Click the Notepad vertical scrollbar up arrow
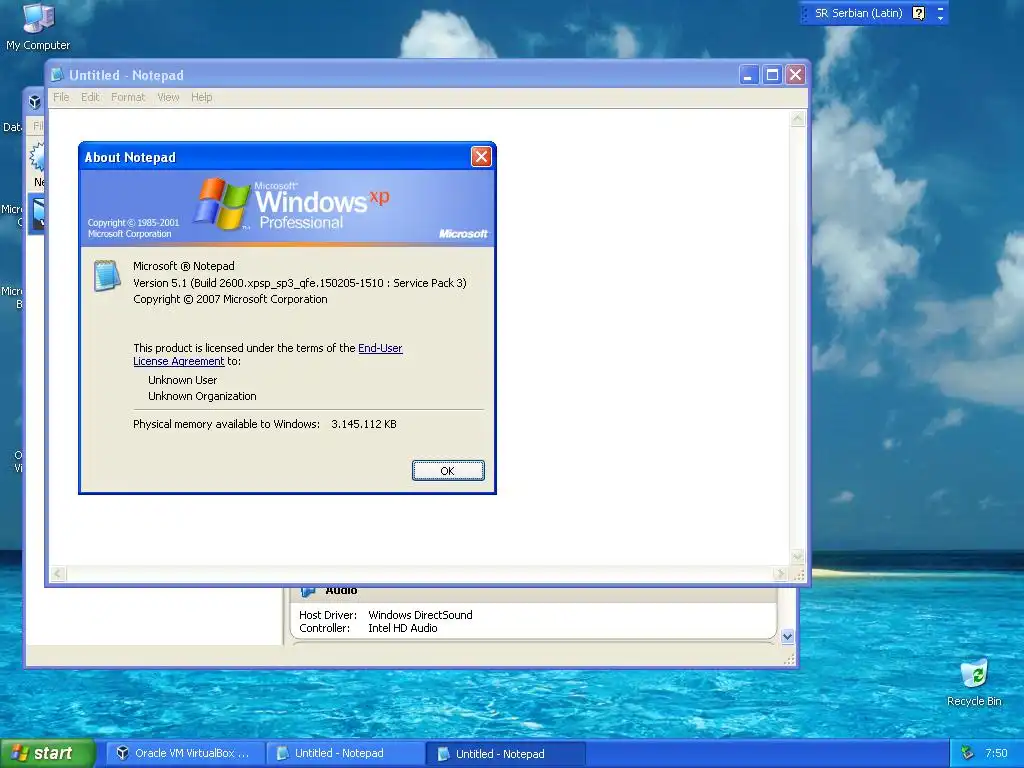This screenshot has width=1024, height=768. [x=797, y=120]
